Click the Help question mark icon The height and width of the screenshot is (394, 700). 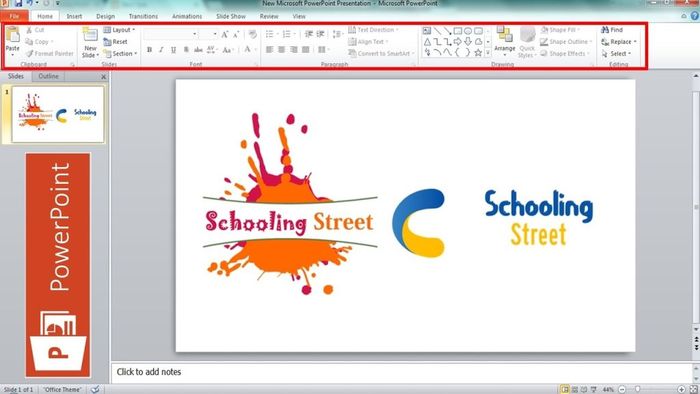pos(695,16)
